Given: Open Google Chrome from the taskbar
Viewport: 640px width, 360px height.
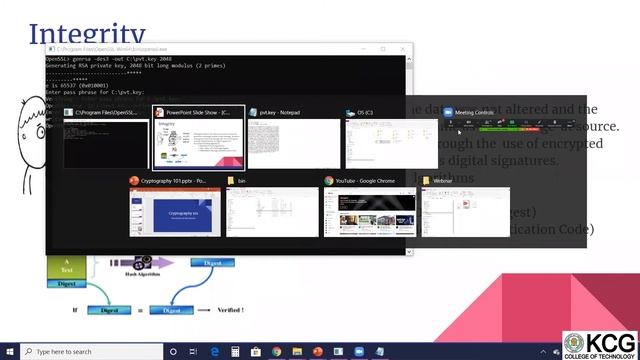Looking at the screenshot, I should [277, 351].
